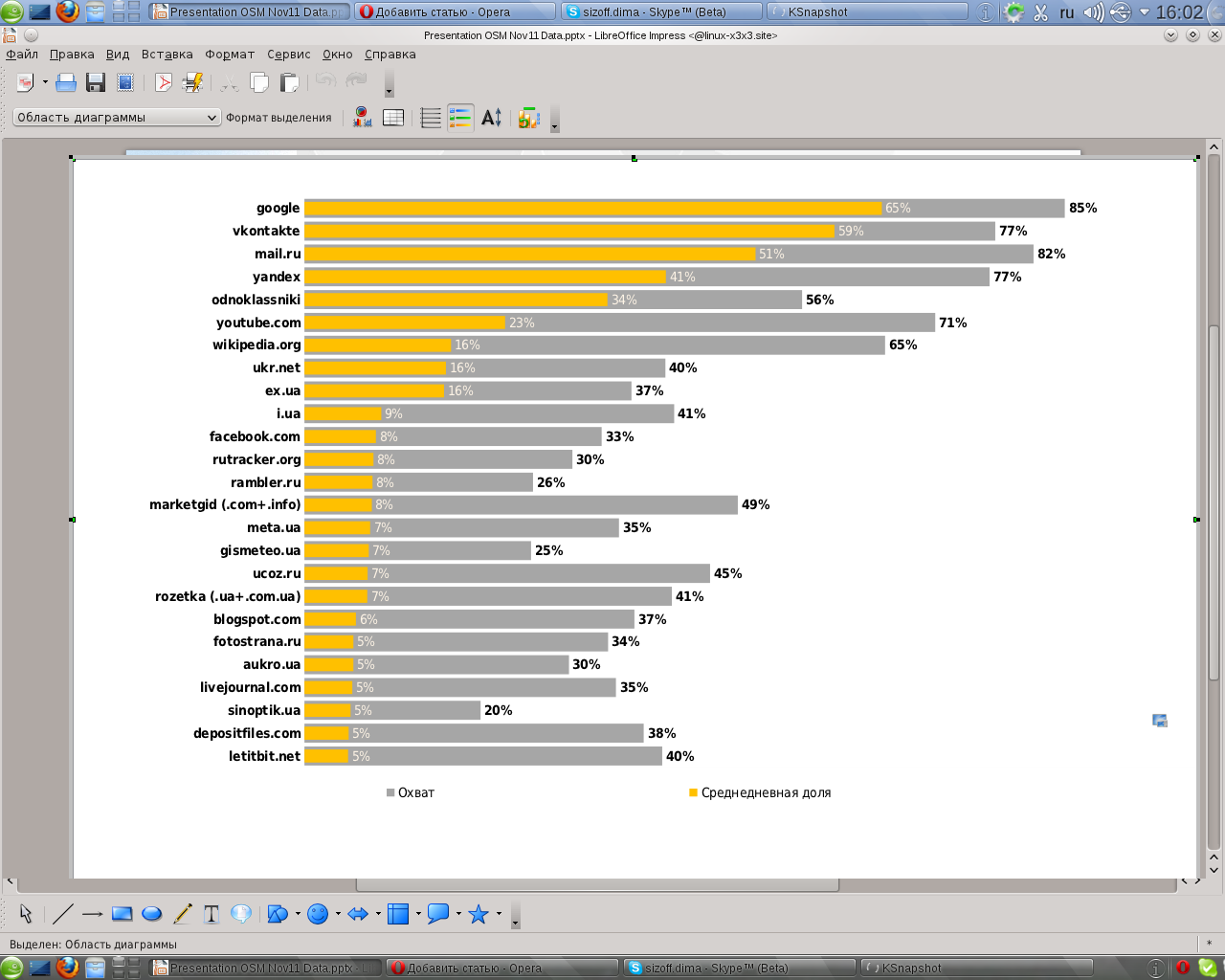The width and height of the screenshot is (1225, 980).
Task: Click the Chart Type icon
Action: pyautogui.click(x=362, y=118)
